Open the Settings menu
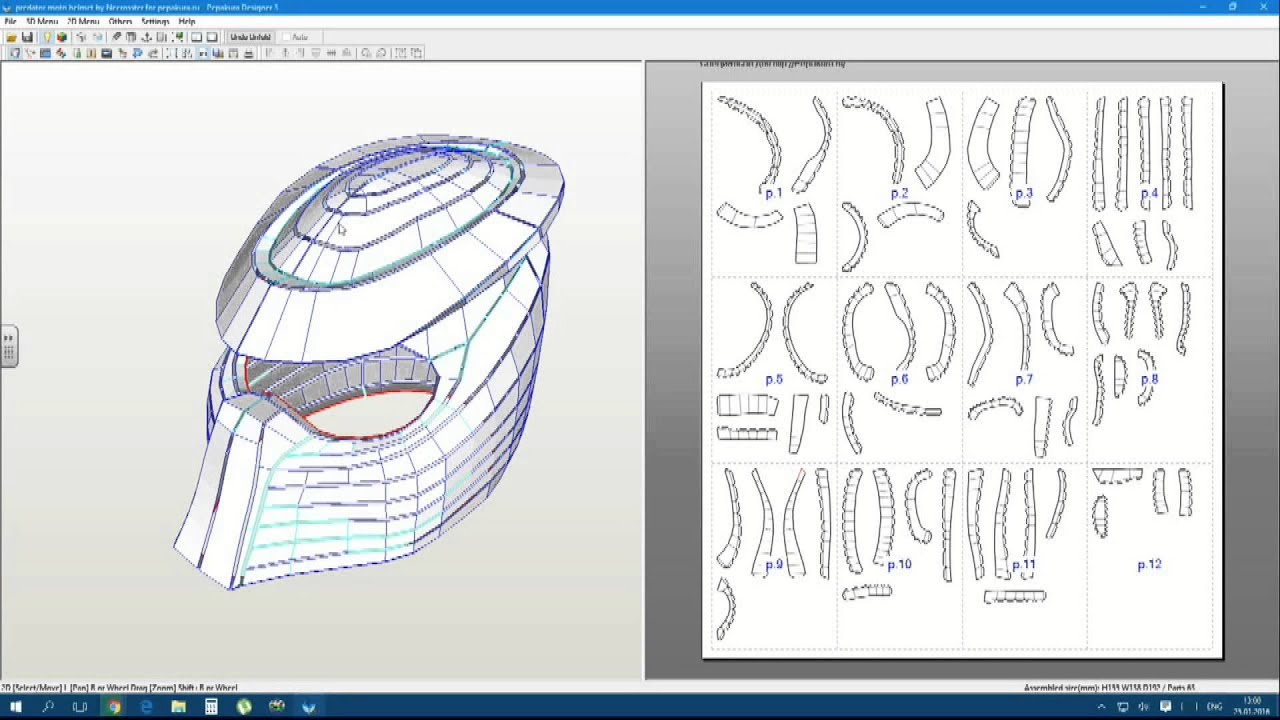The height and width of the screenshot is (720, 1280). coord(155,21)
